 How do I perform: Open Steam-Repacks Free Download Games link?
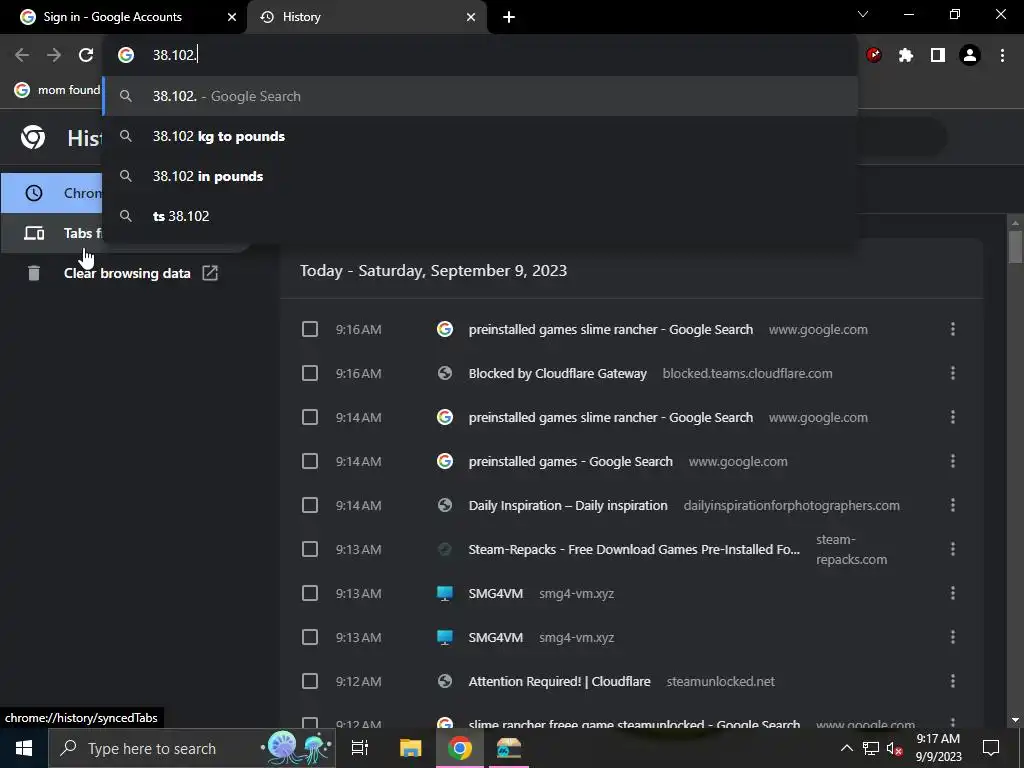(634, 549)
